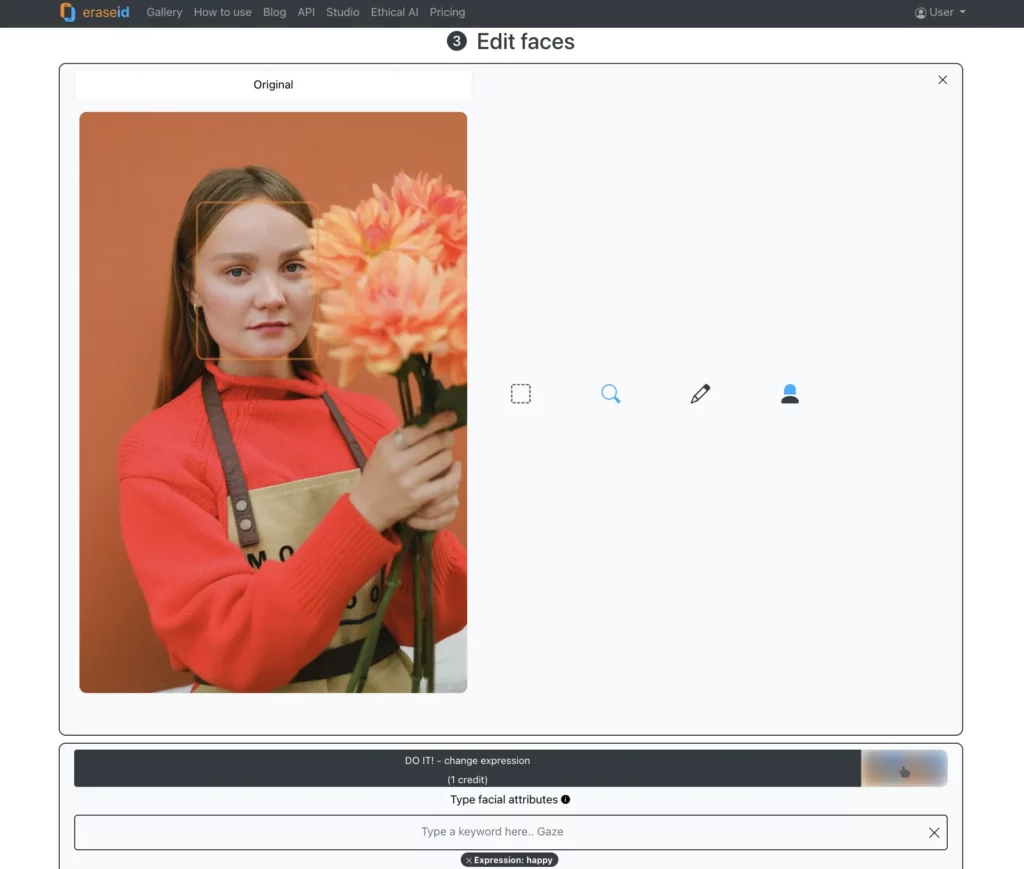Open the Studio menu item
The width and height of the screenshot is (1024, 869).
point(343,13)
